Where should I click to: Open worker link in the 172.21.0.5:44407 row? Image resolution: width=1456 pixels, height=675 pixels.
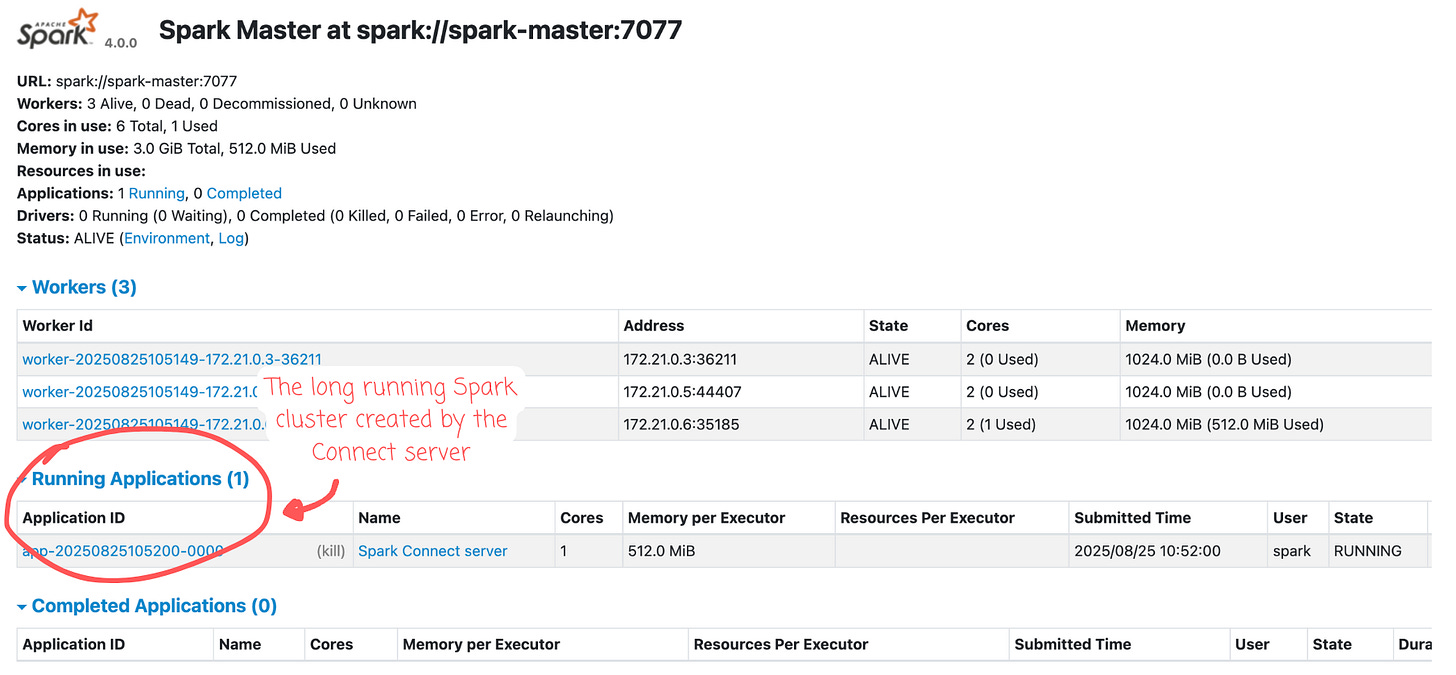pos(142,392)
